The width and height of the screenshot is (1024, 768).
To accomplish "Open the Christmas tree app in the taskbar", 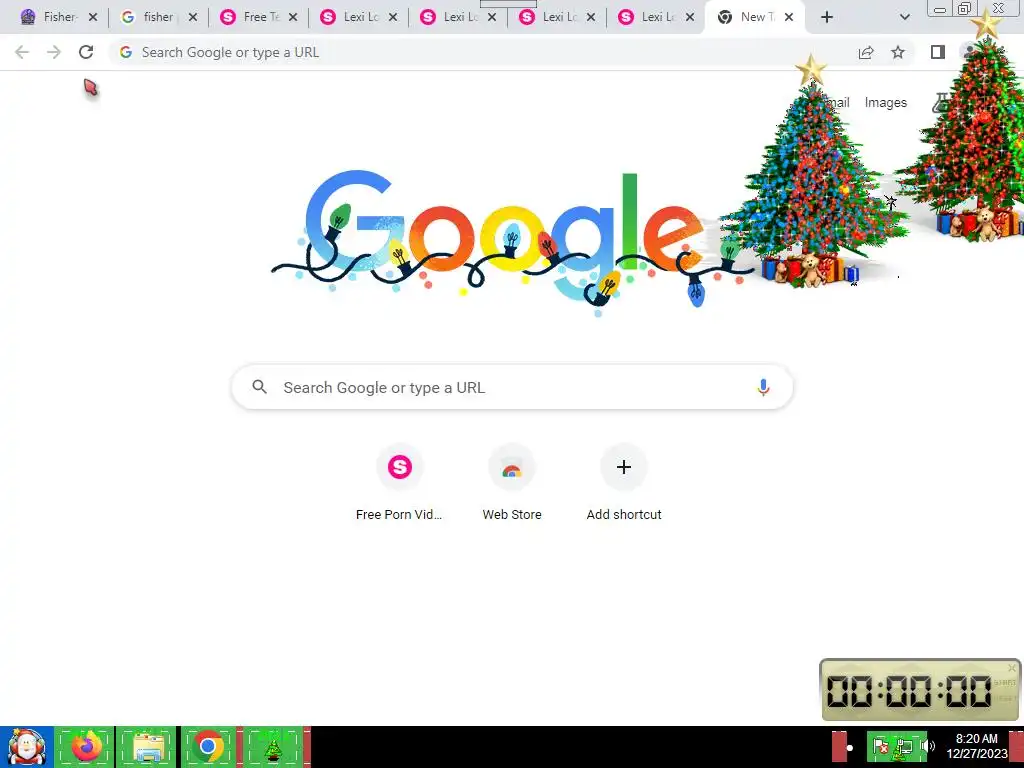I will pyautogui.click(x=273, y=746).
